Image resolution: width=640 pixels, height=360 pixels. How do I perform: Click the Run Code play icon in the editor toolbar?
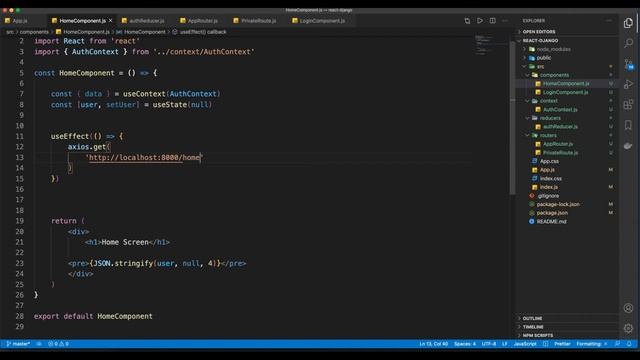pyautogui.click(x=480, y=20)
